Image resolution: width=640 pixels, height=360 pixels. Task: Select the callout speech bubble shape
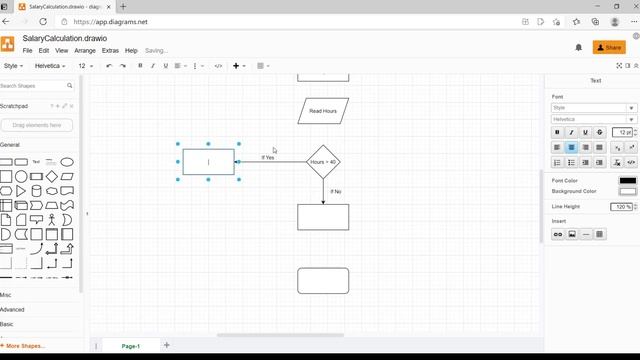click(x=36, y=220)
